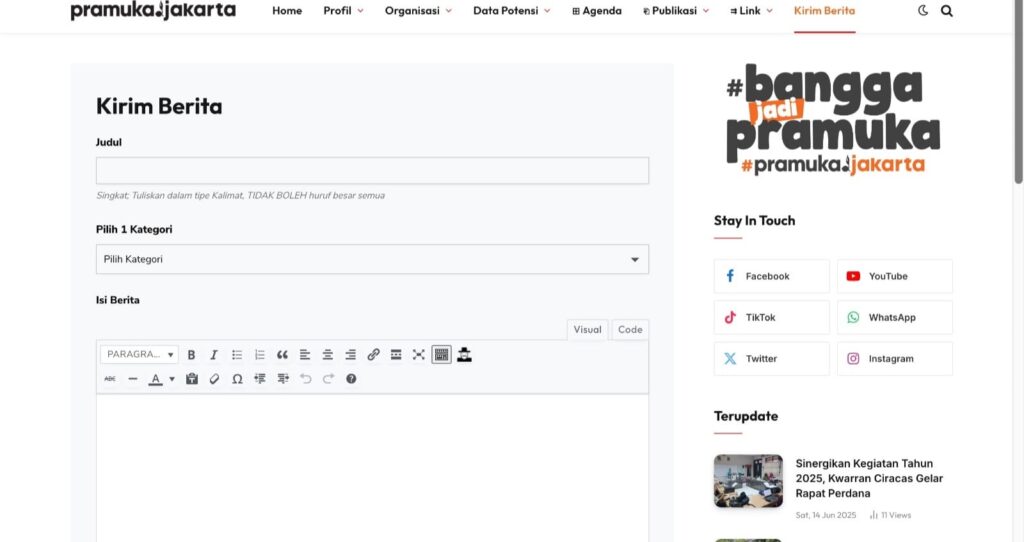Image resolution: width=1024 pixels, height=542 pixels.
Task: Switch editor to fullscreen mode
Action: coord(419,355)
